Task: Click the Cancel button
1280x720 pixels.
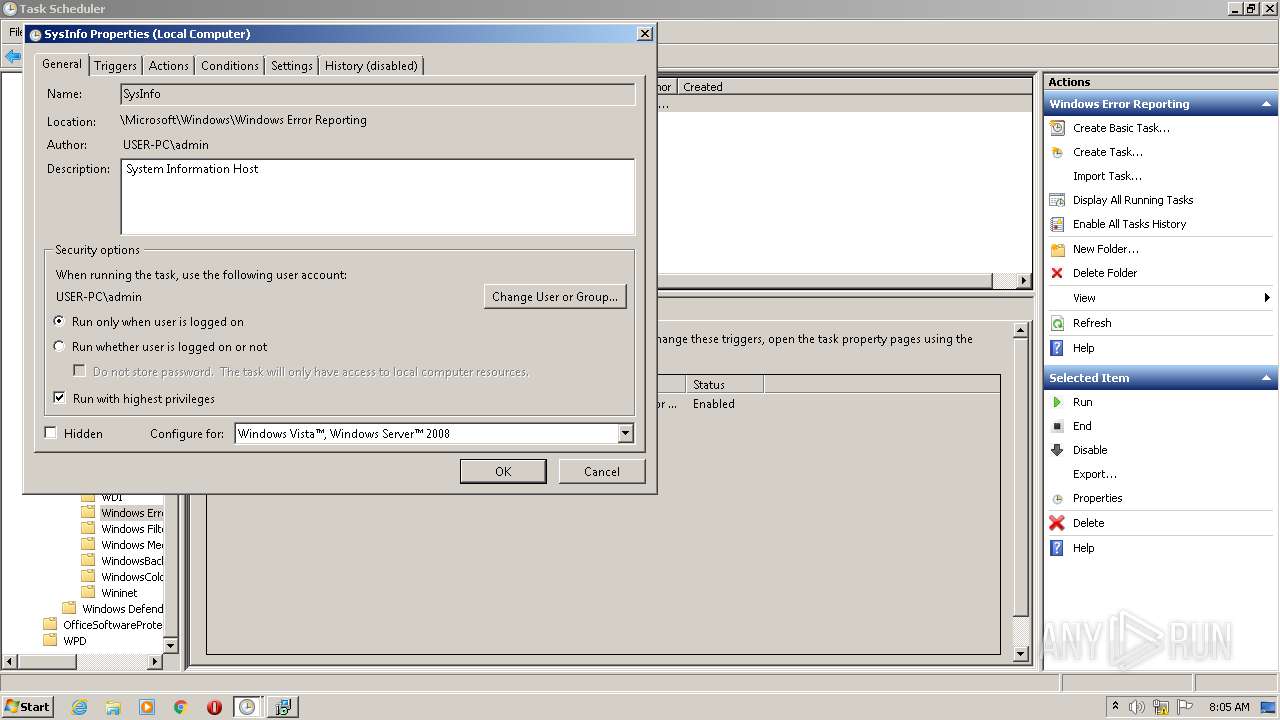Action: [601, 471]
